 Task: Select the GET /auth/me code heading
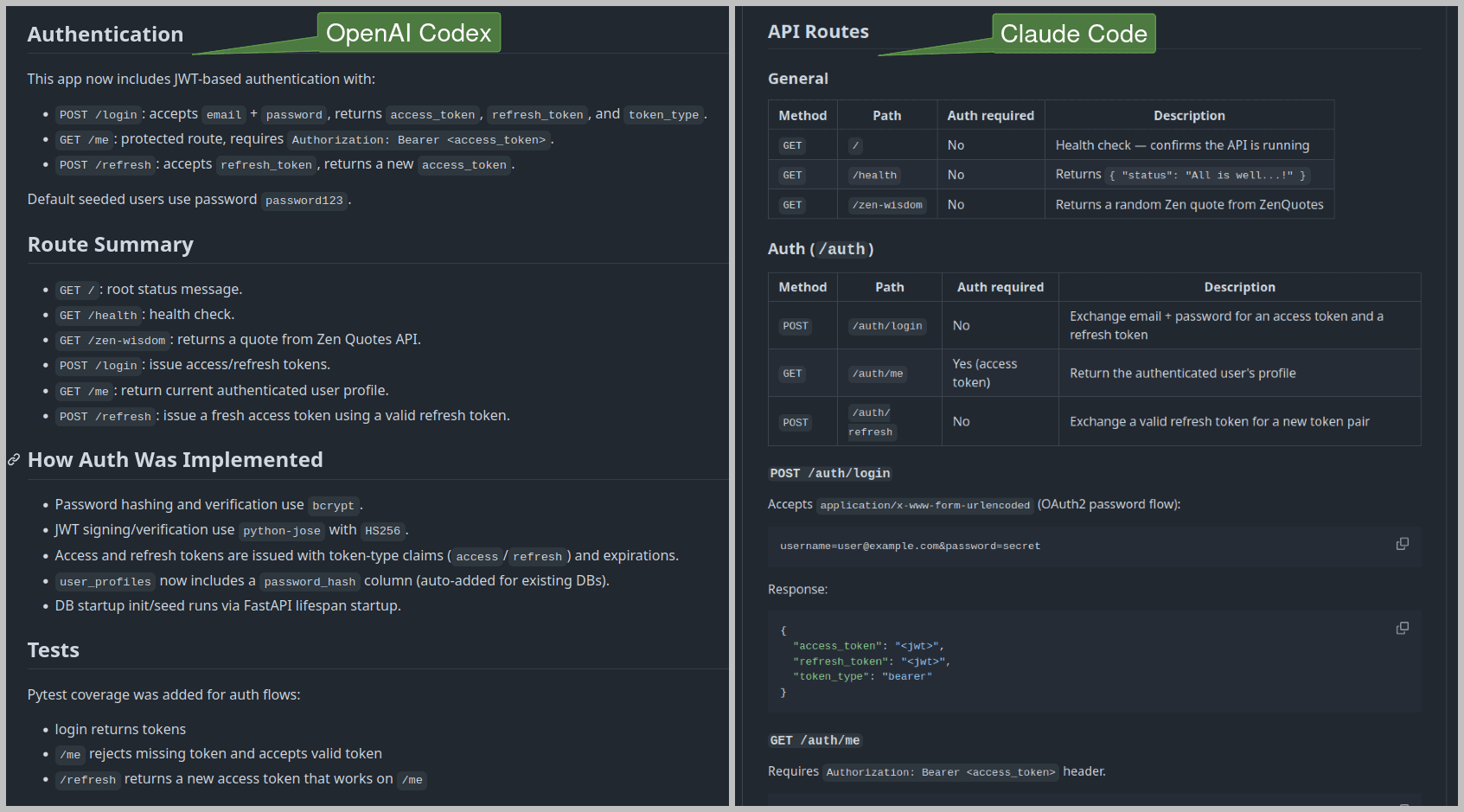pyautogui.click(x=814, y=740)
